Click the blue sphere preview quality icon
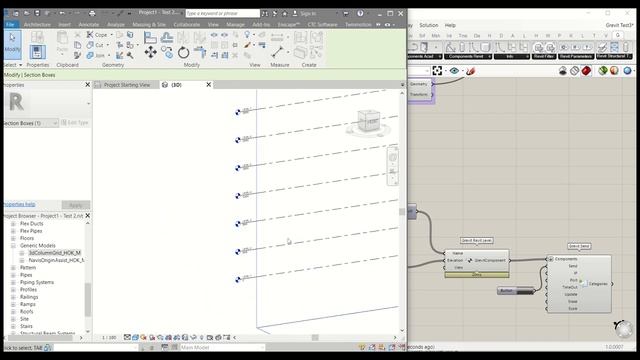The height and width of the screenshot is (360, 640). 627,71
